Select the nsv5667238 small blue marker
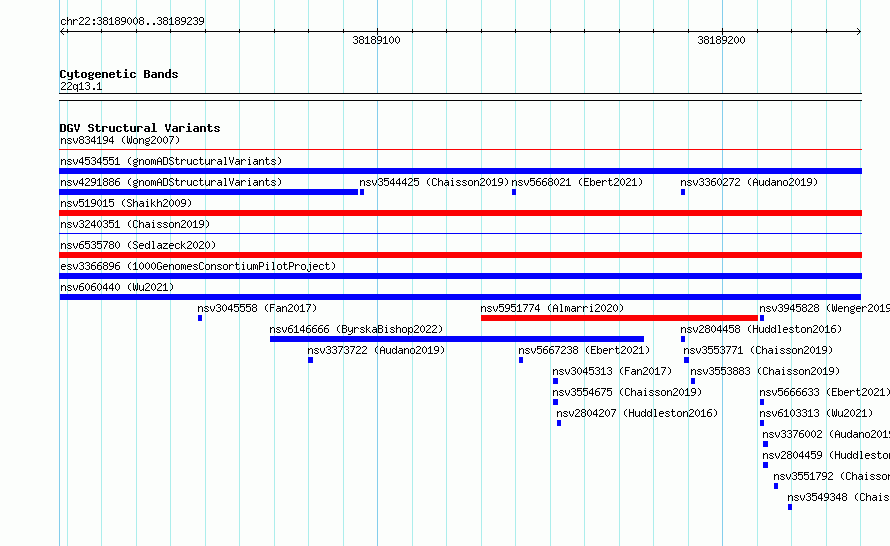The height and width of the screenshot is (546, 890). click(x=520, y=360)
